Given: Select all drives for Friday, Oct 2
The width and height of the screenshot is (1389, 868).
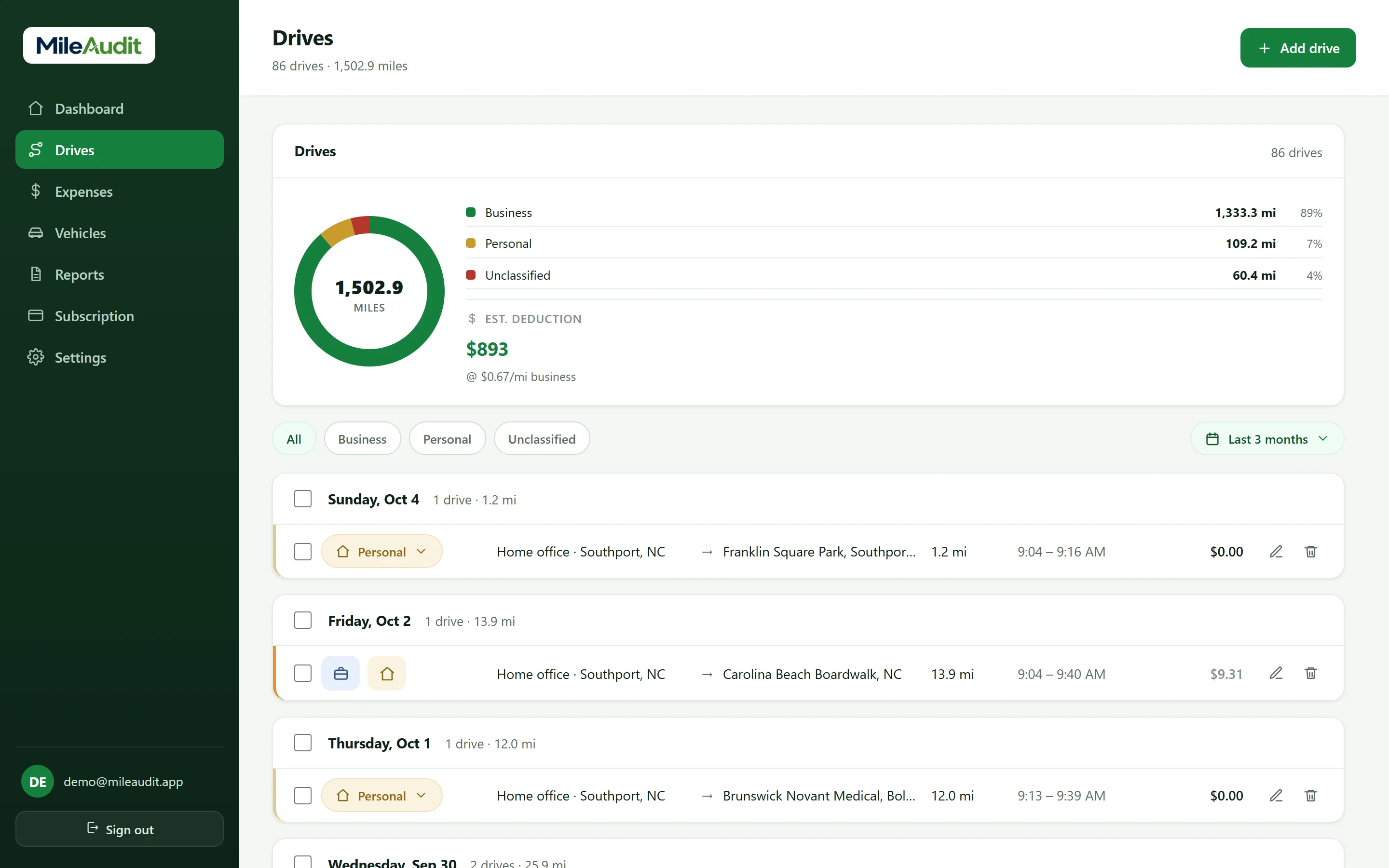Looking at the screenshot, I should point(302,621).
